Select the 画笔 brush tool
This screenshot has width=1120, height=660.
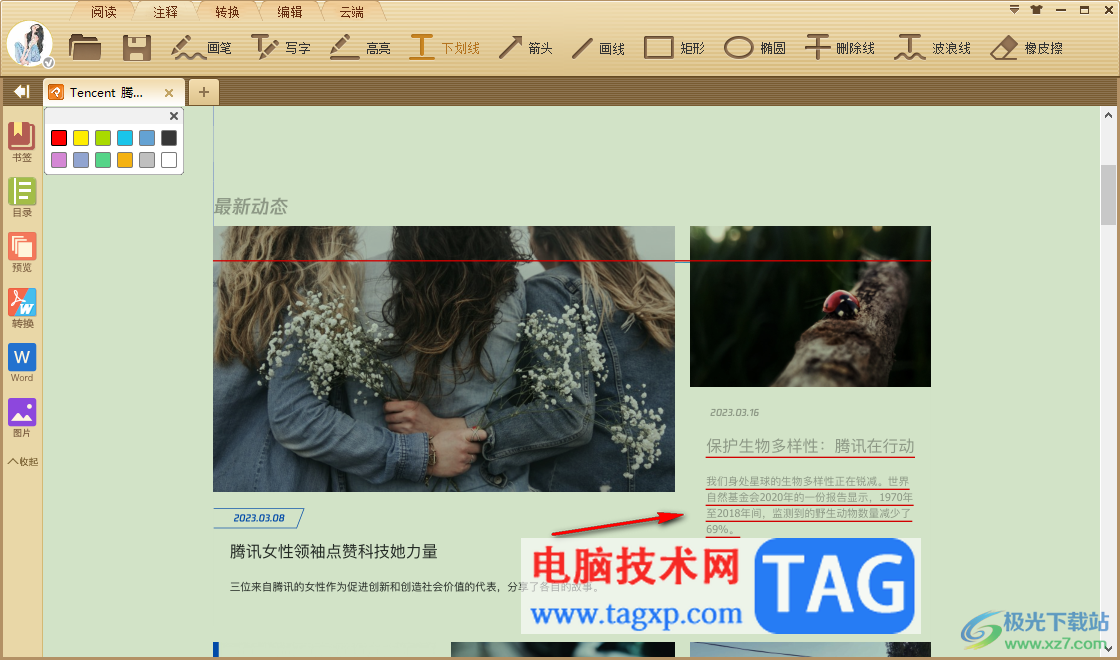(x=201, y=47)
